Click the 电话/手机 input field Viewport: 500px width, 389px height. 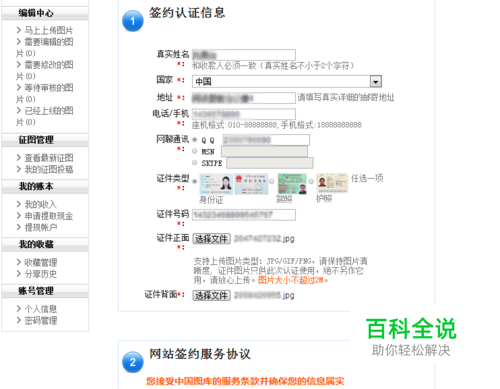point(244,114)
